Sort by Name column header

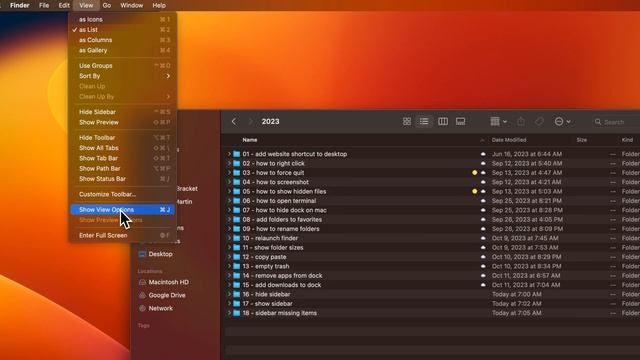250,140
